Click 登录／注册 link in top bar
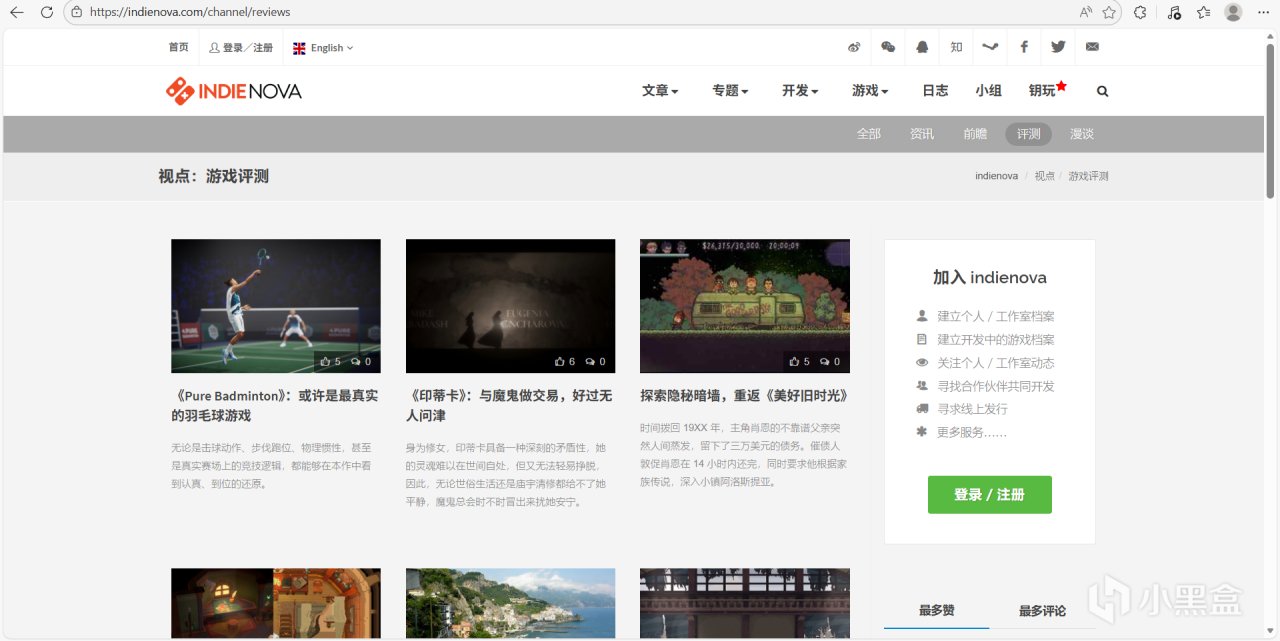1280x641 pixels. 241,47
